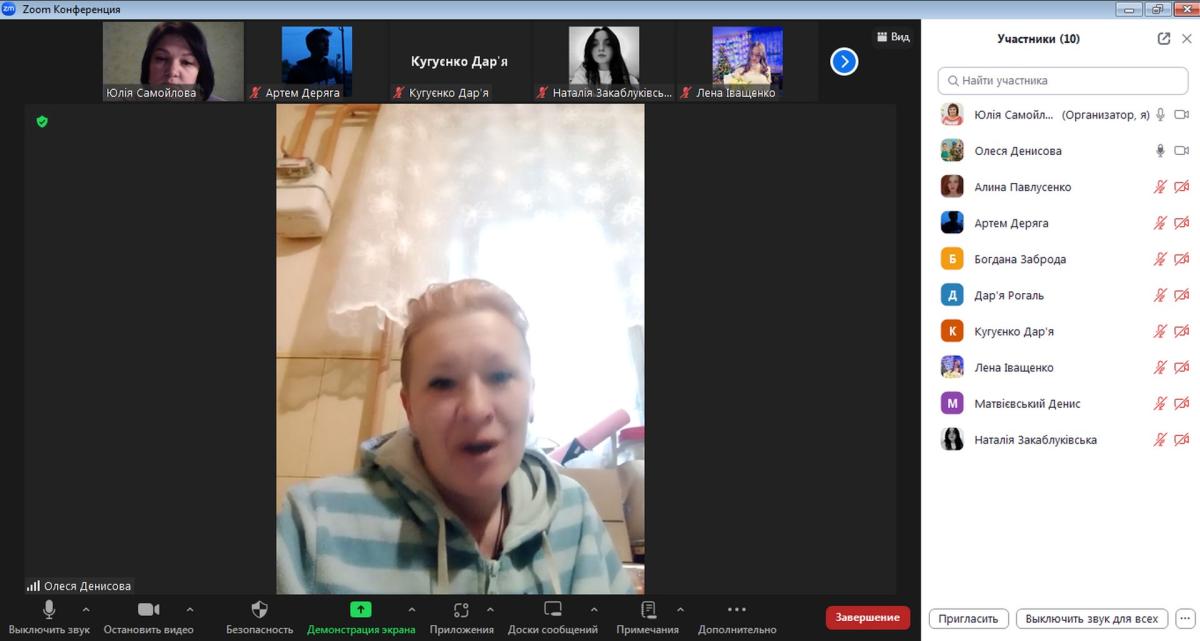Select Артем Деряга video thumbnail
The image size is (1200, 641).
click(317, 62)
